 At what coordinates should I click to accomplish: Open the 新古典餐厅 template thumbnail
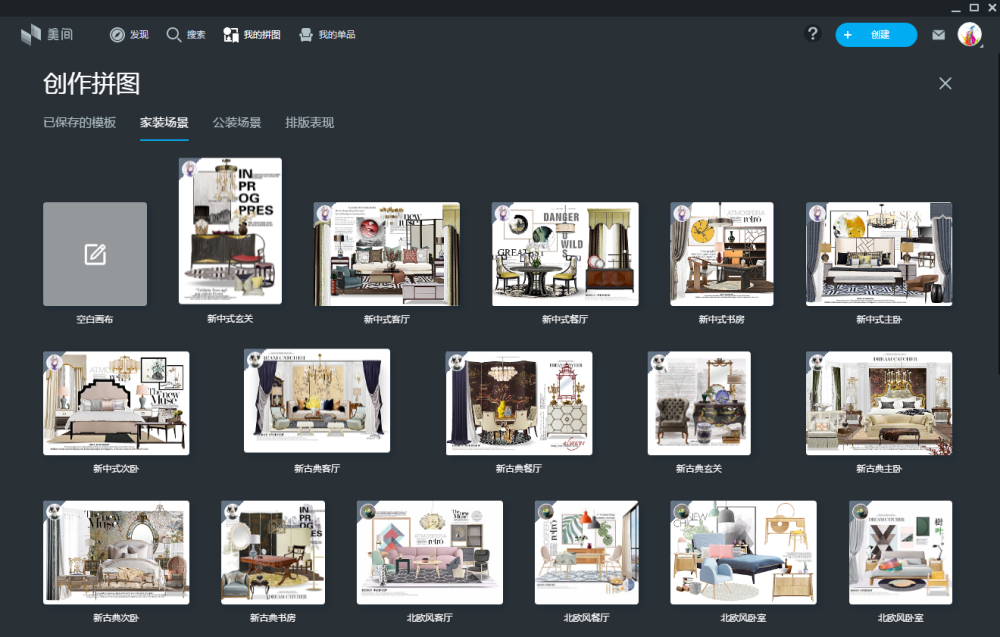click(519, 402)
